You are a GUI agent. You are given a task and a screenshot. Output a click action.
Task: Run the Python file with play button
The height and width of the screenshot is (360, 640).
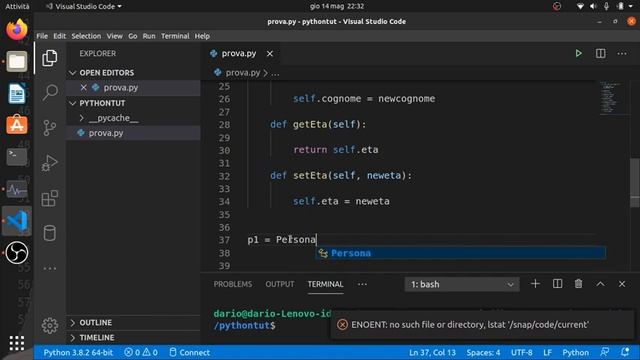click(578, 53)
